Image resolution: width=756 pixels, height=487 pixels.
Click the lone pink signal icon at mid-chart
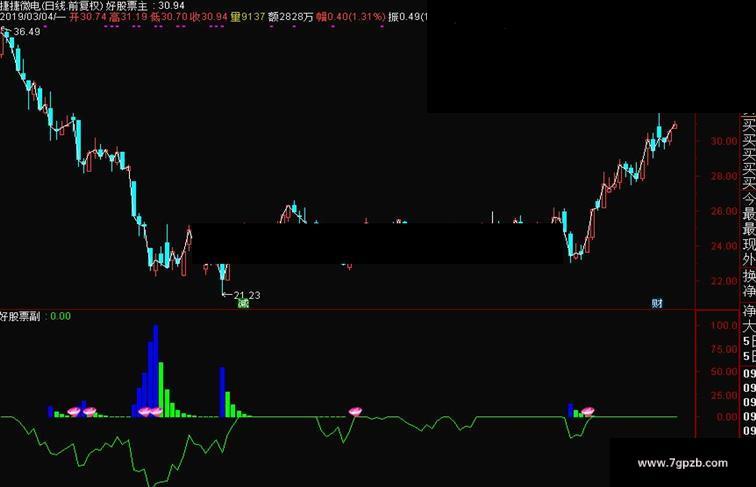(x=355, y=411)
